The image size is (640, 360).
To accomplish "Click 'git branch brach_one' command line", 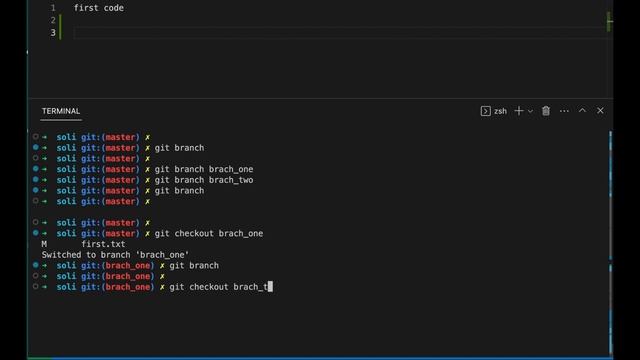I will pos(204,169).
